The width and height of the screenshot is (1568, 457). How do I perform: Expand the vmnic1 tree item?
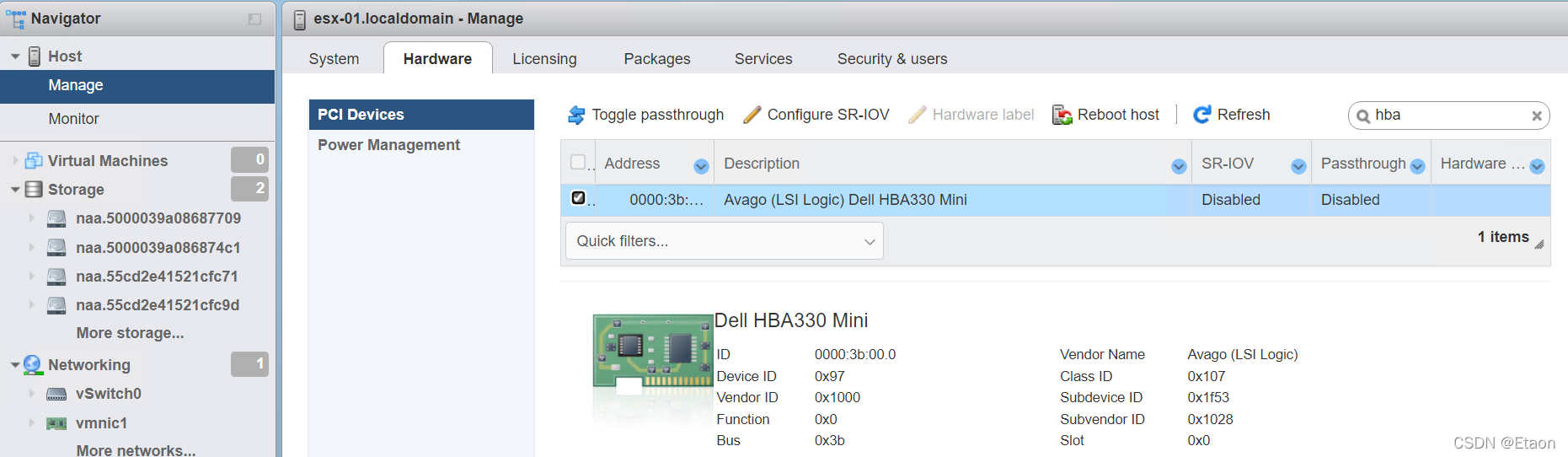click(x=32, y=423)
